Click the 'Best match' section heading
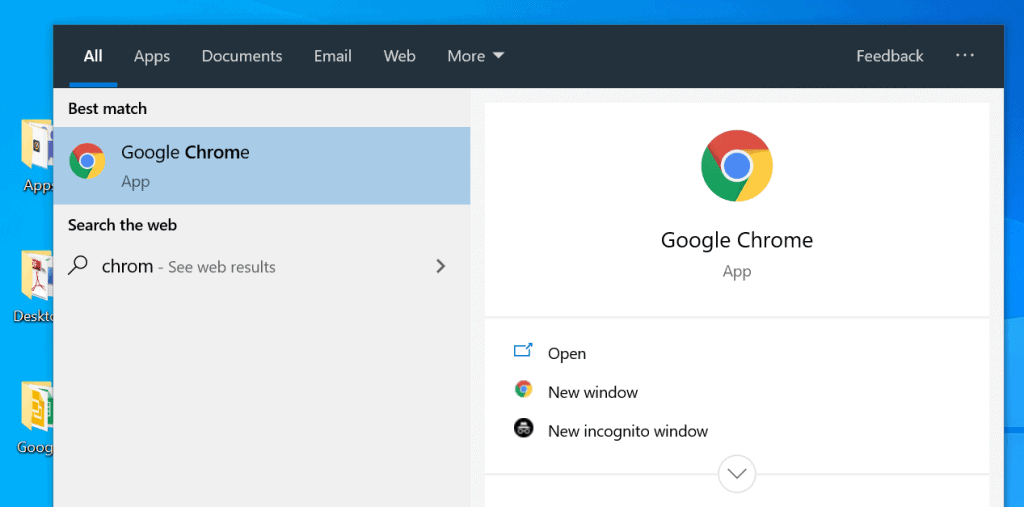 (107, 108)
